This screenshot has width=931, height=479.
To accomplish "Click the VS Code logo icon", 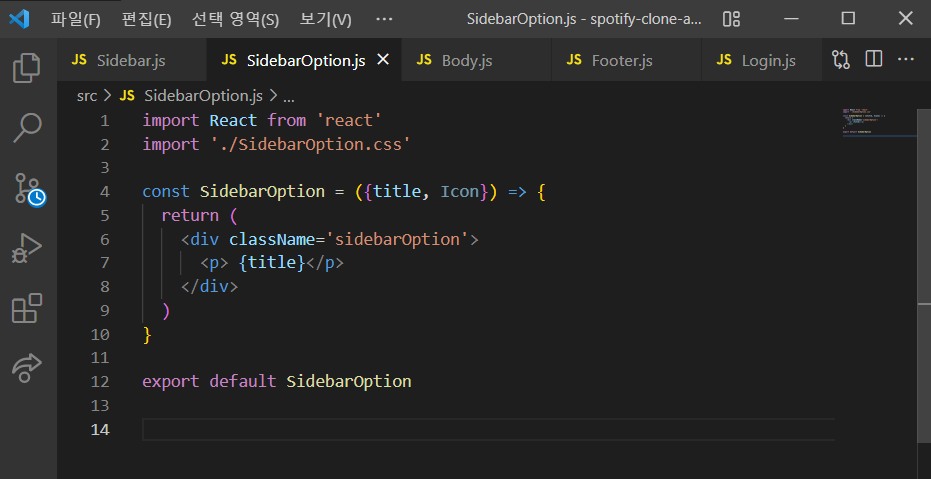I will click(x=19, y=19).
